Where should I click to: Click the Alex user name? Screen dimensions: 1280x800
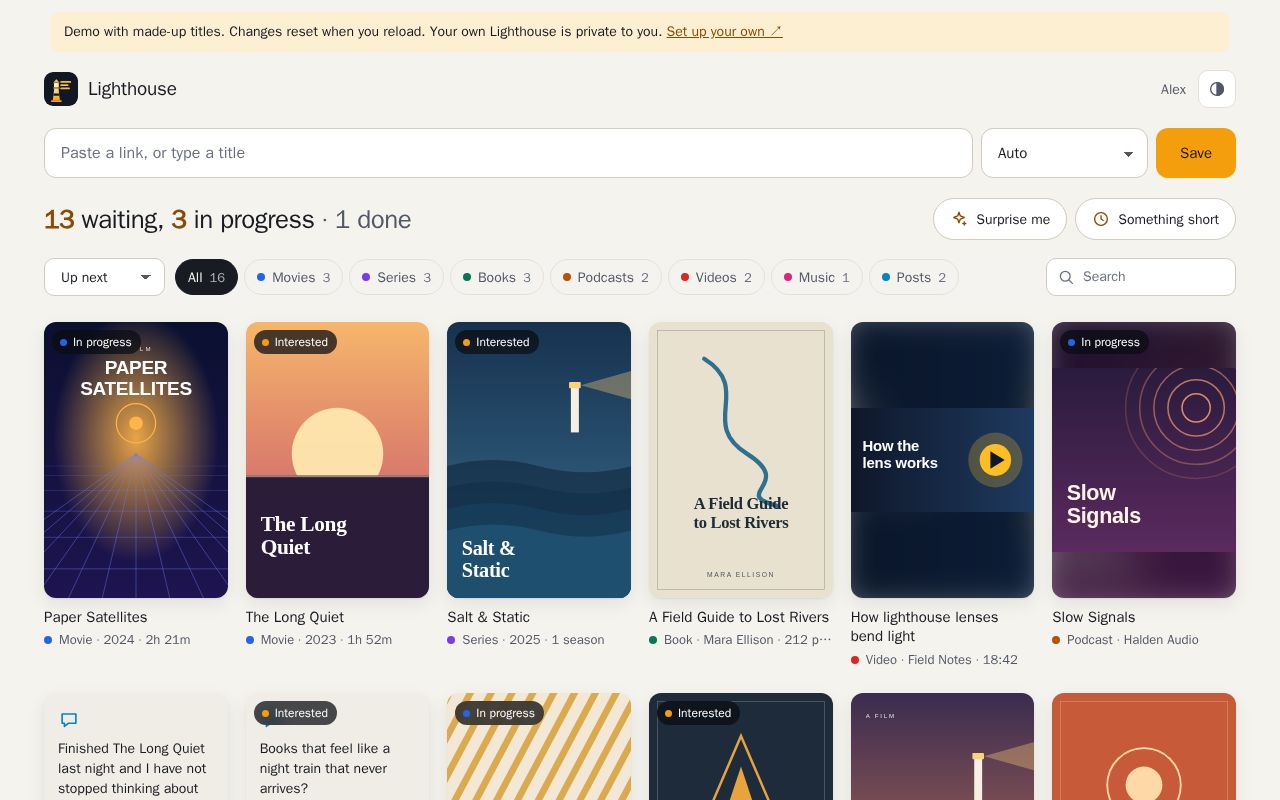click(x=1173, y=90)
